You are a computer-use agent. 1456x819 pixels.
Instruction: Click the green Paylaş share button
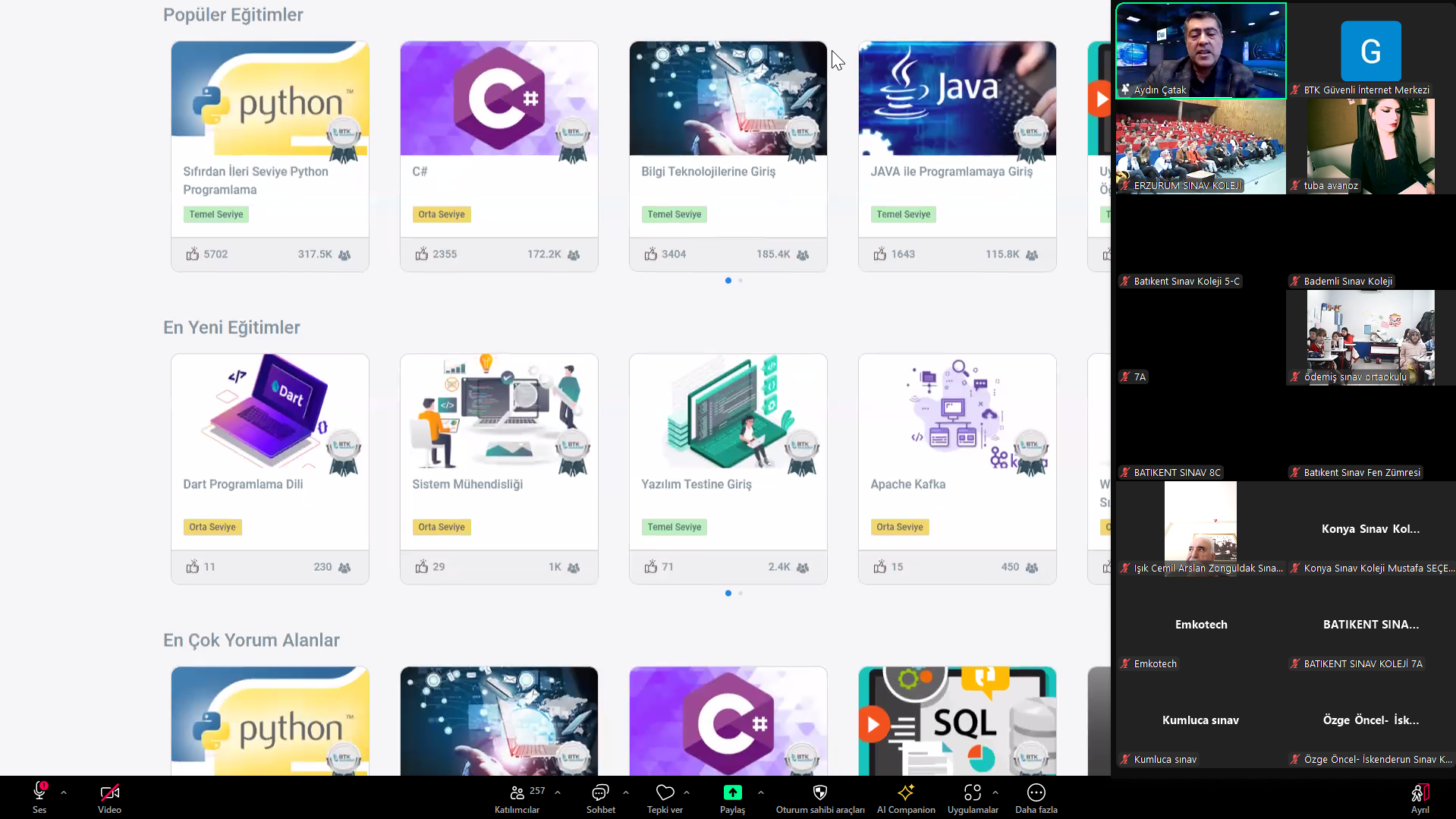732,798
